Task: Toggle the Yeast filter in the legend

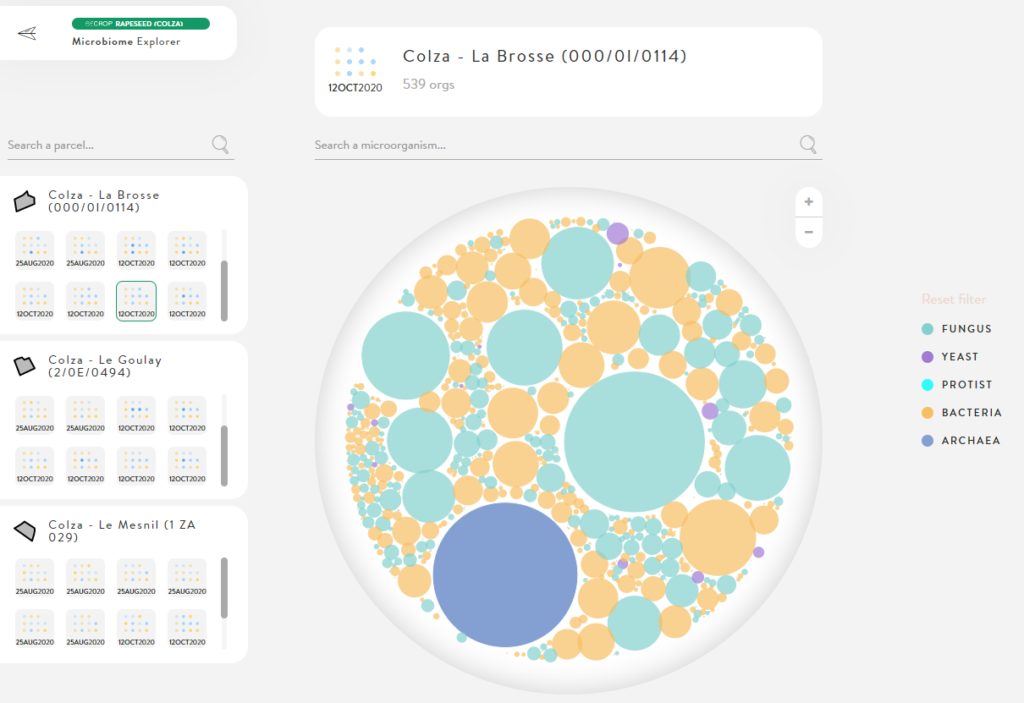Action: click(959, 356)
